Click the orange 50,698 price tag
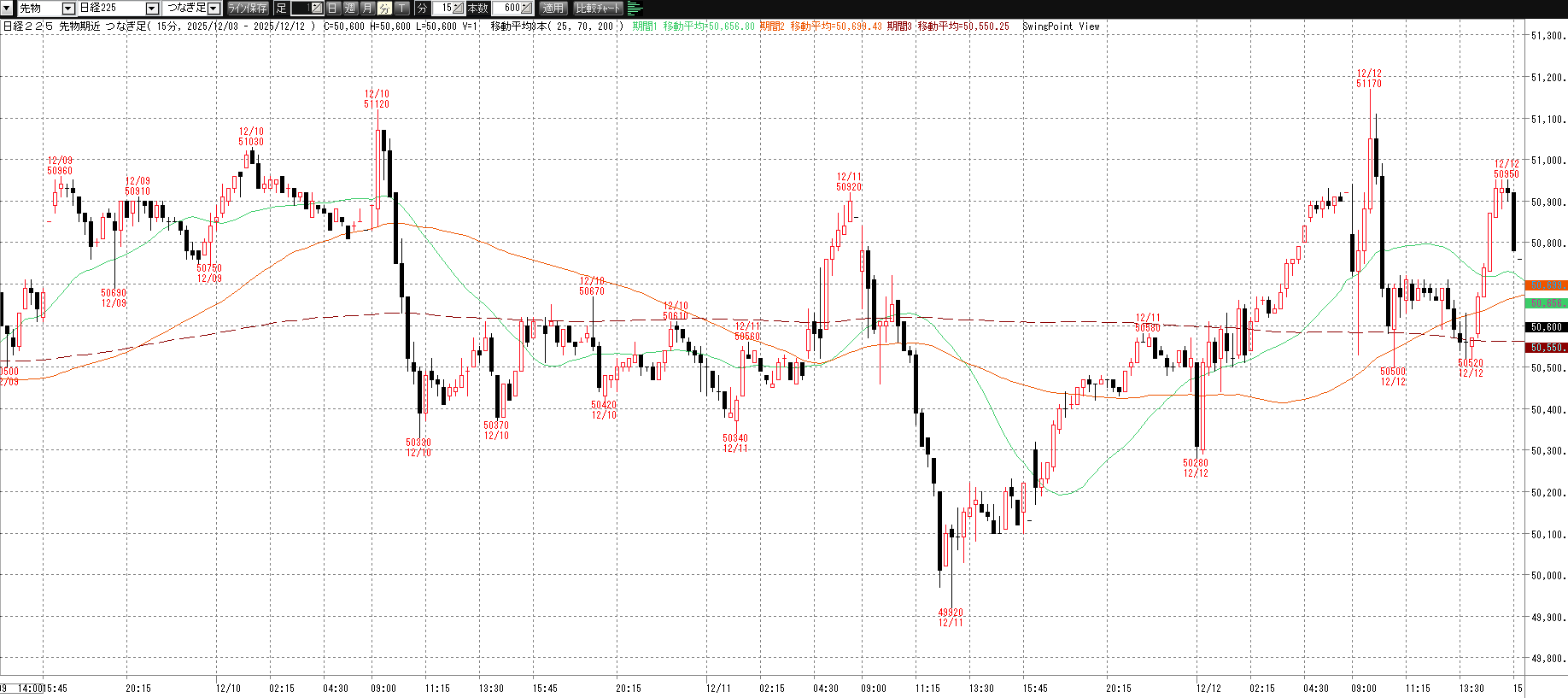Image resolution: width=1568 pixels, height=698 pixels. (1545, 285)
